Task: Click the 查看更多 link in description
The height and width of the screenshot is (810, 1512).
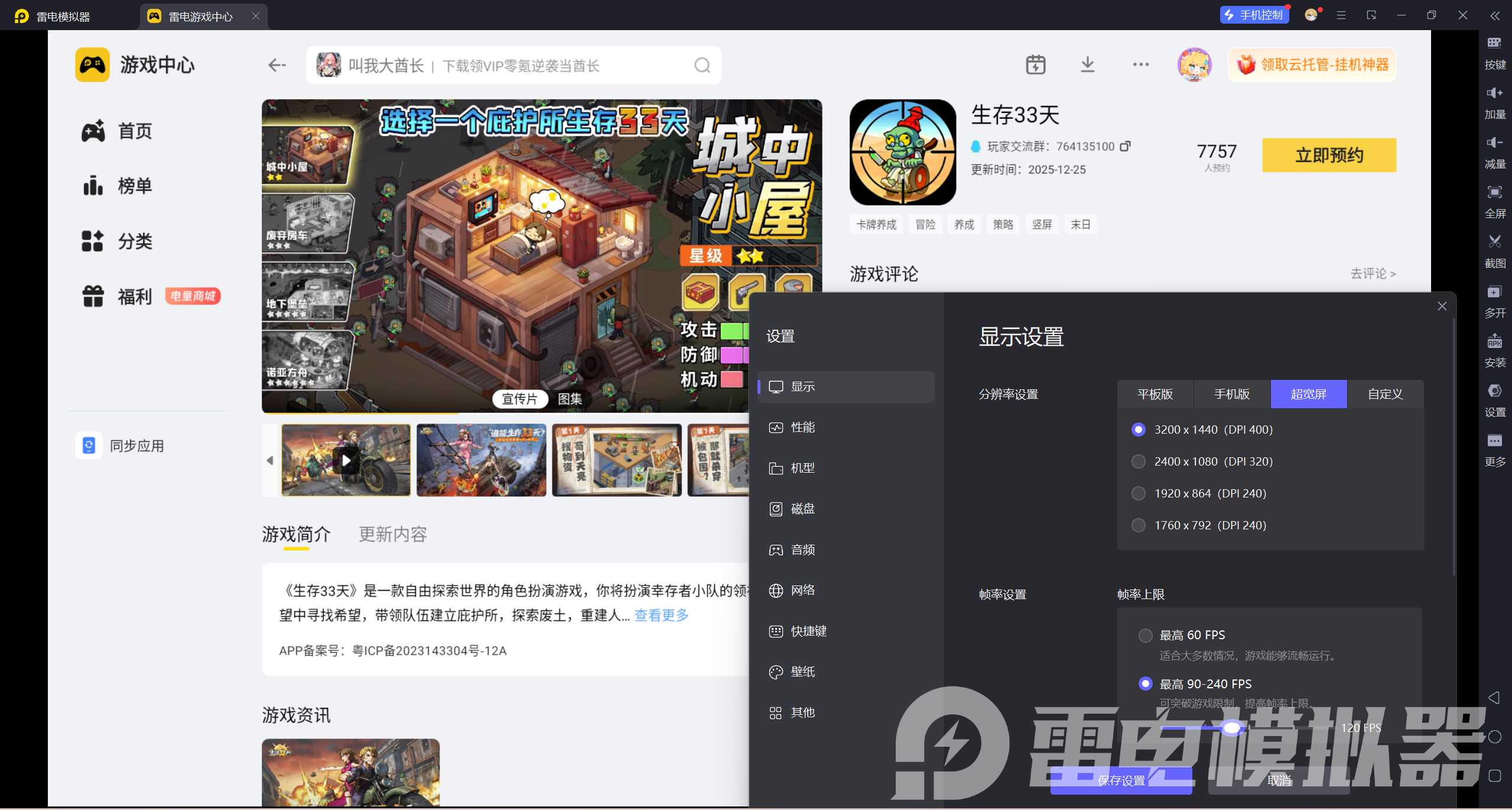Action: coord(661,616)
